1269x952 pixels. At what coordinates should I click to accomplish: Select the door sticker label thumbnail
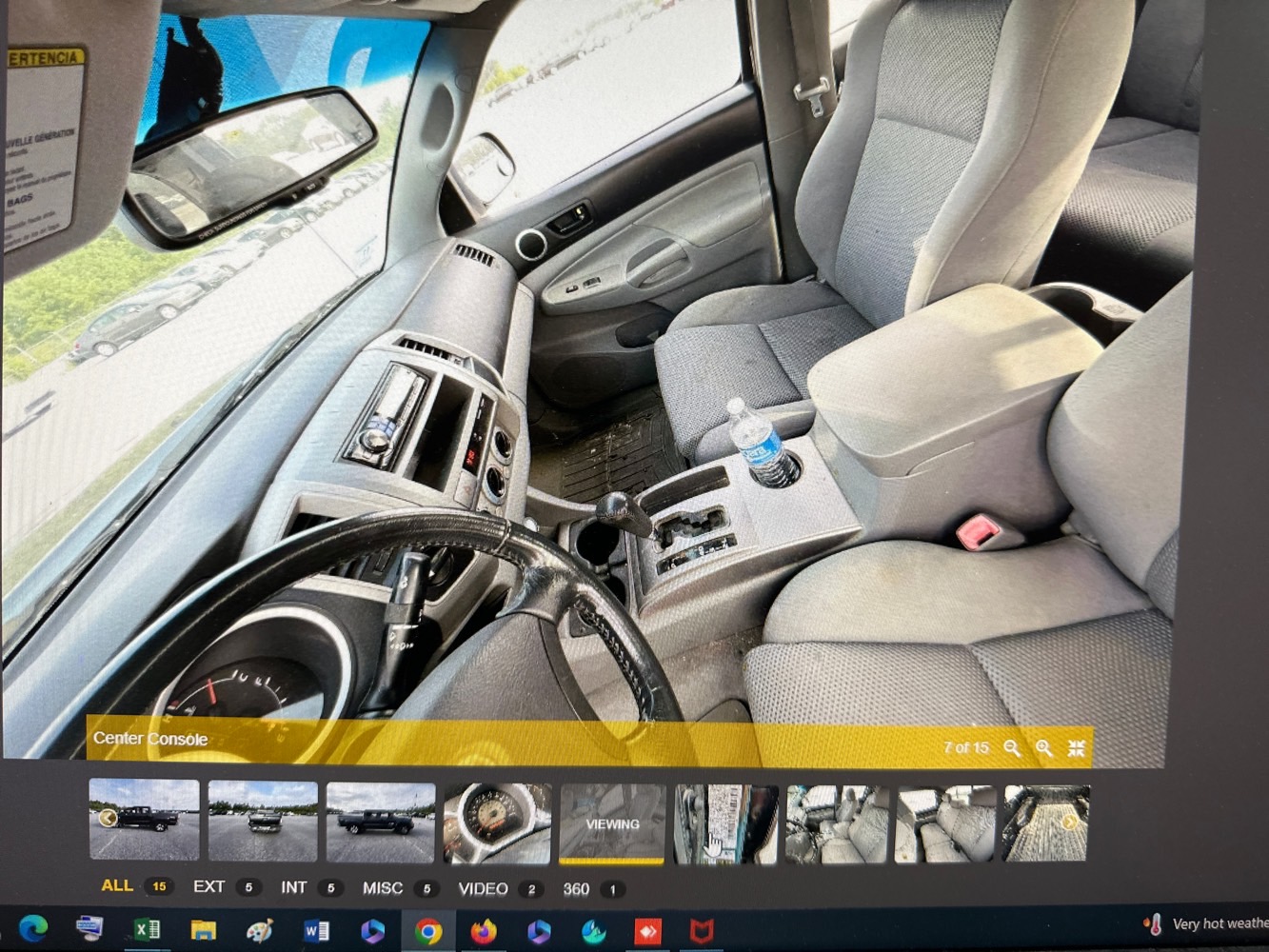click(x=725, y=824)
